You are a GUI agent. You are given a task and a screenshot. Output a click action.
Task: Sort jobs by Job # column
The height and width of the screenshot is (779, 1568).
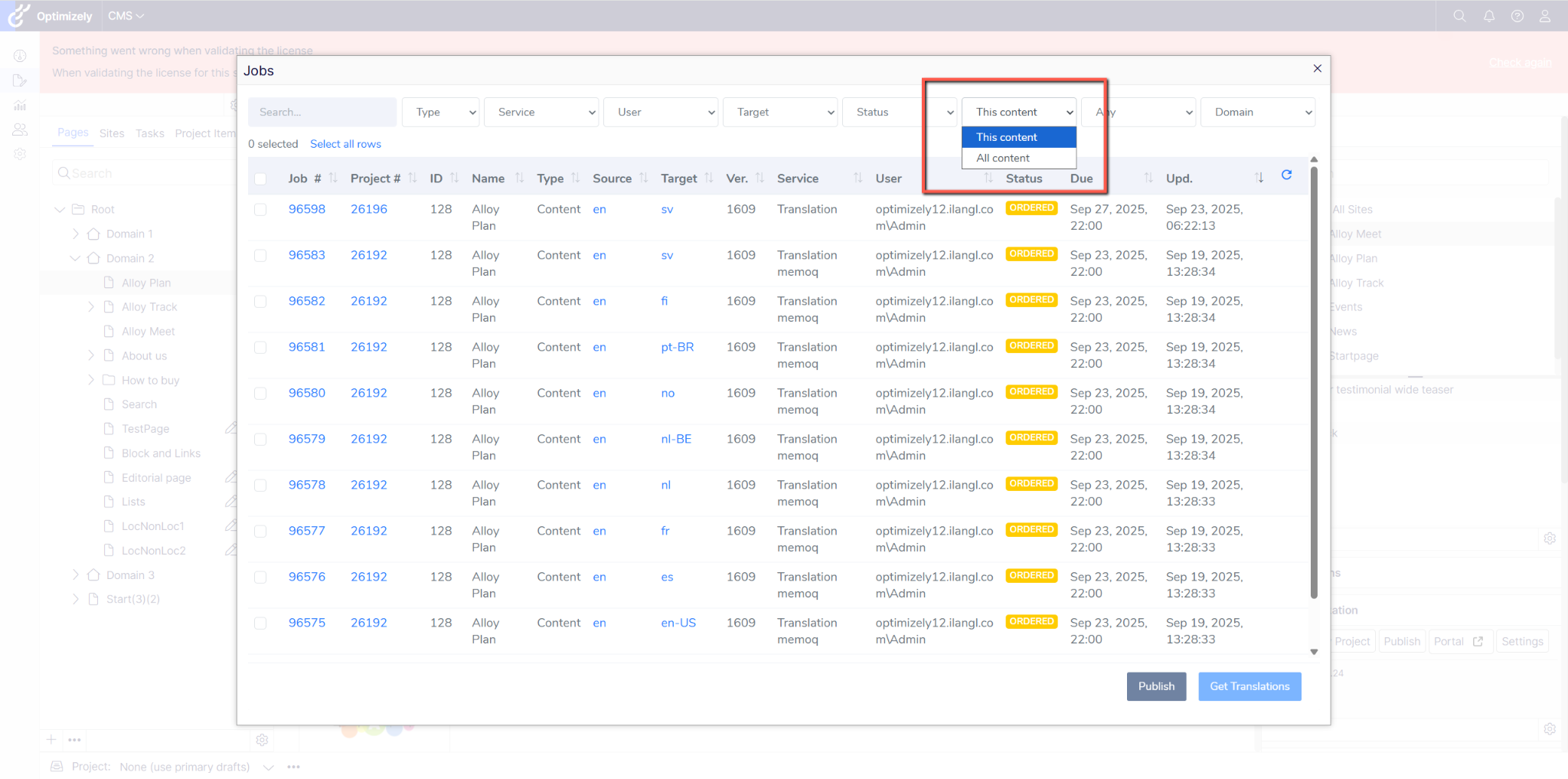[x=333, y=178]
